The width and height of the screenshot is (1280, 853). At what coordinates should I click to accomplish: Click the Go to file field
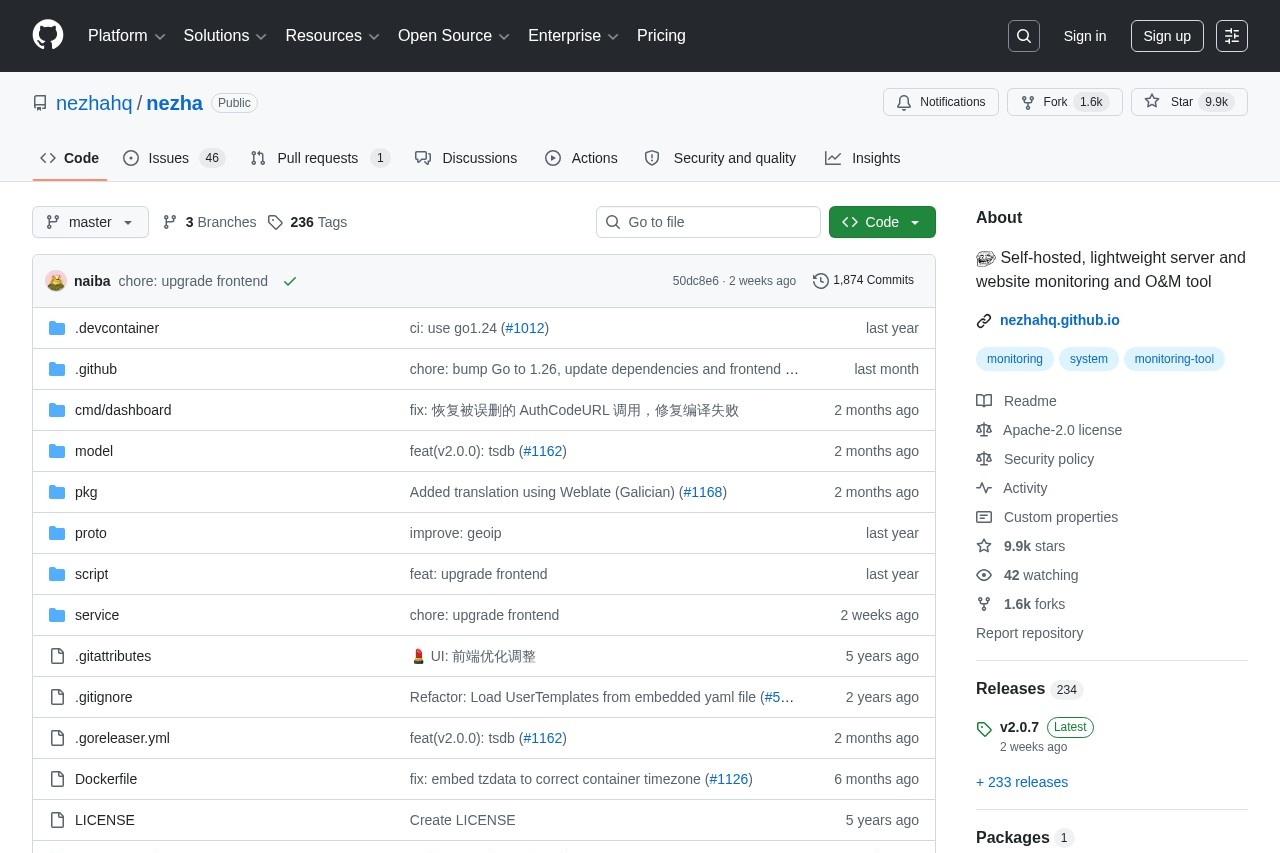click(708, 222)
